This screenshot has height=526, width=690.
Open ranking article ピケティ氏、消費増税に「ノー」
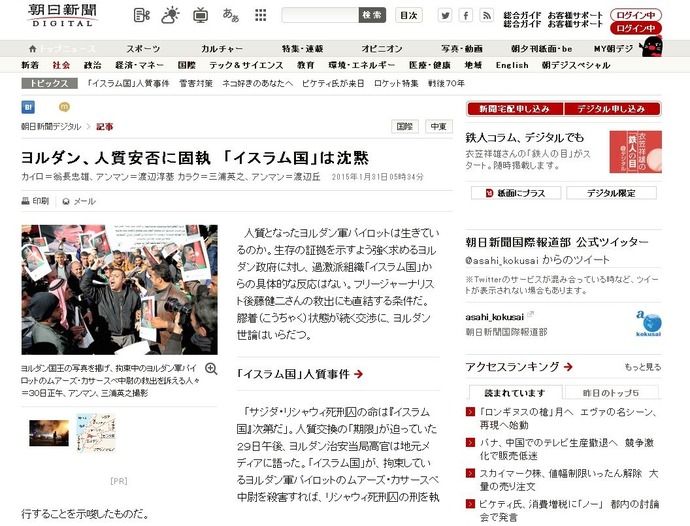pos(569,511)
